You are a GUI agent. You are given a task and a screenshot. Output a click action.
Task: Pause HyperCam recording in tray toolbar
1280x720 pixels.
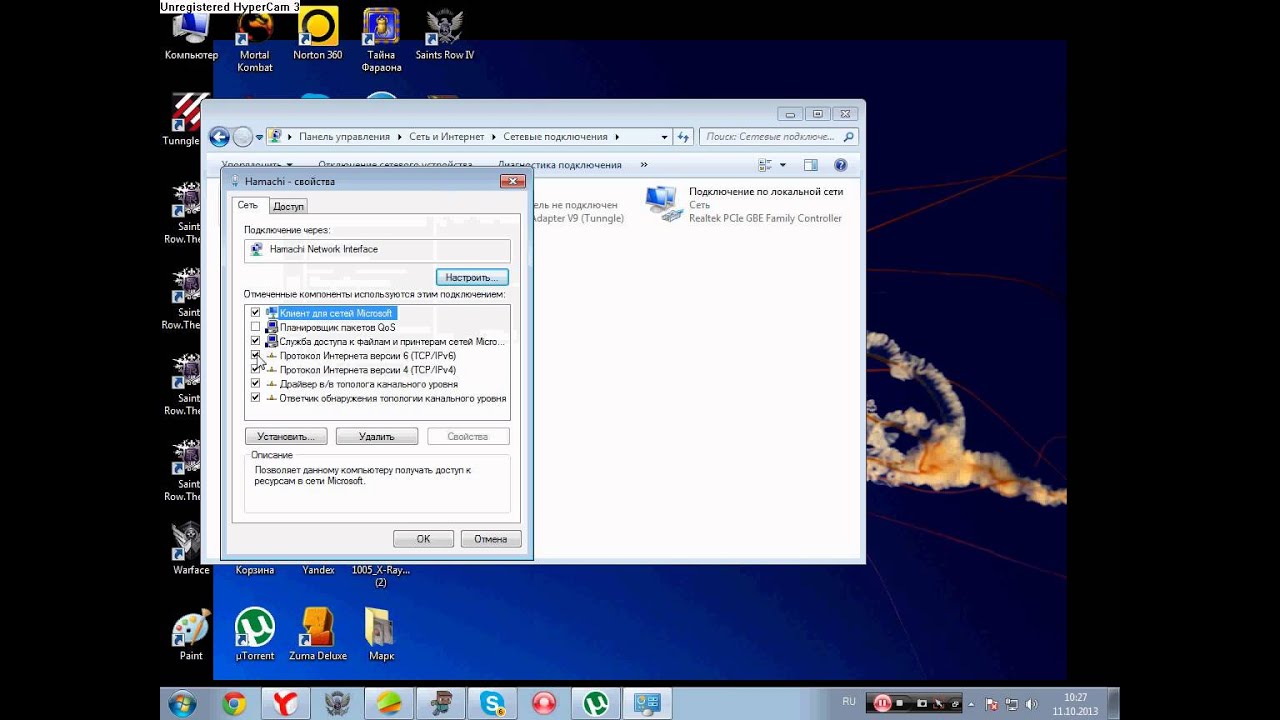point(882,703)
